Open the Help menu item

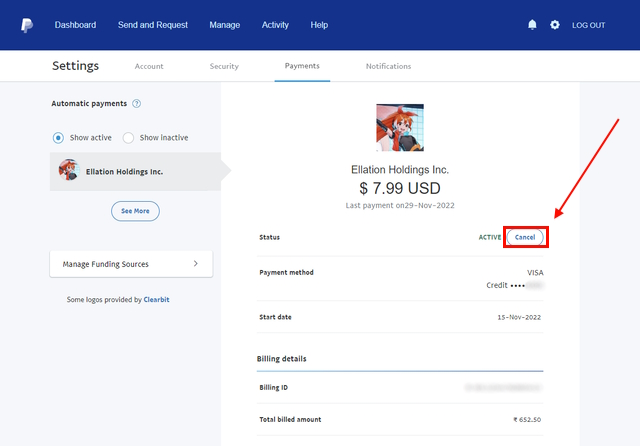tap(319, 25)
